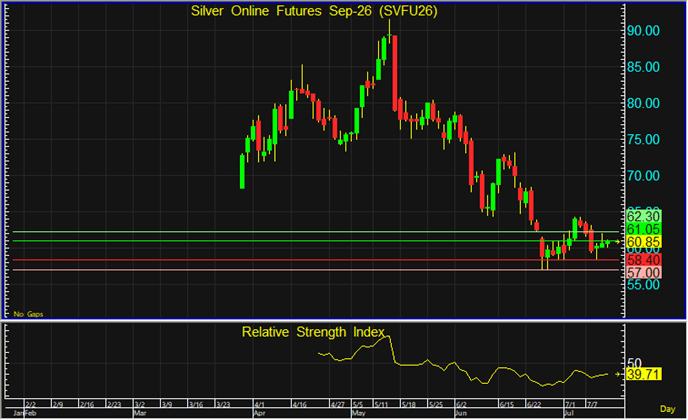Select the 57.00 pink price label
This screenshot has height=420, width=688.
tap(643, 273)
